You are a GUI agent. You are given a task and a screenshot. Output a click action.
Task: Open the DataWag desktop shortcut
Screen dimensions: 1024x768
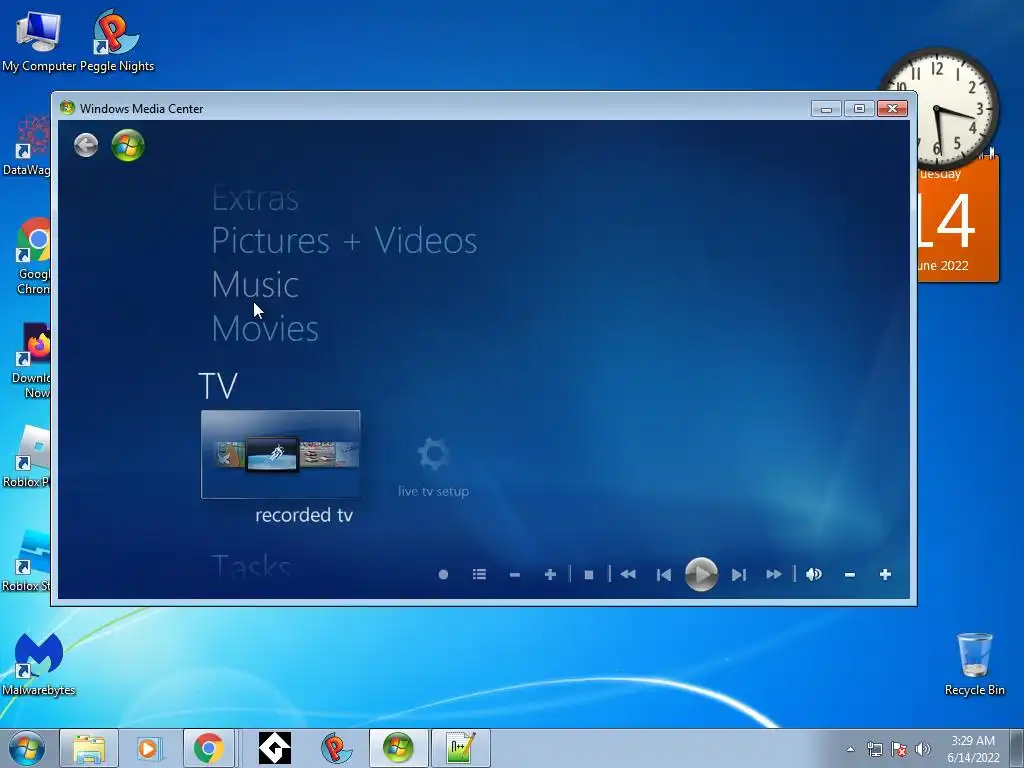click(x=26, y=145)
